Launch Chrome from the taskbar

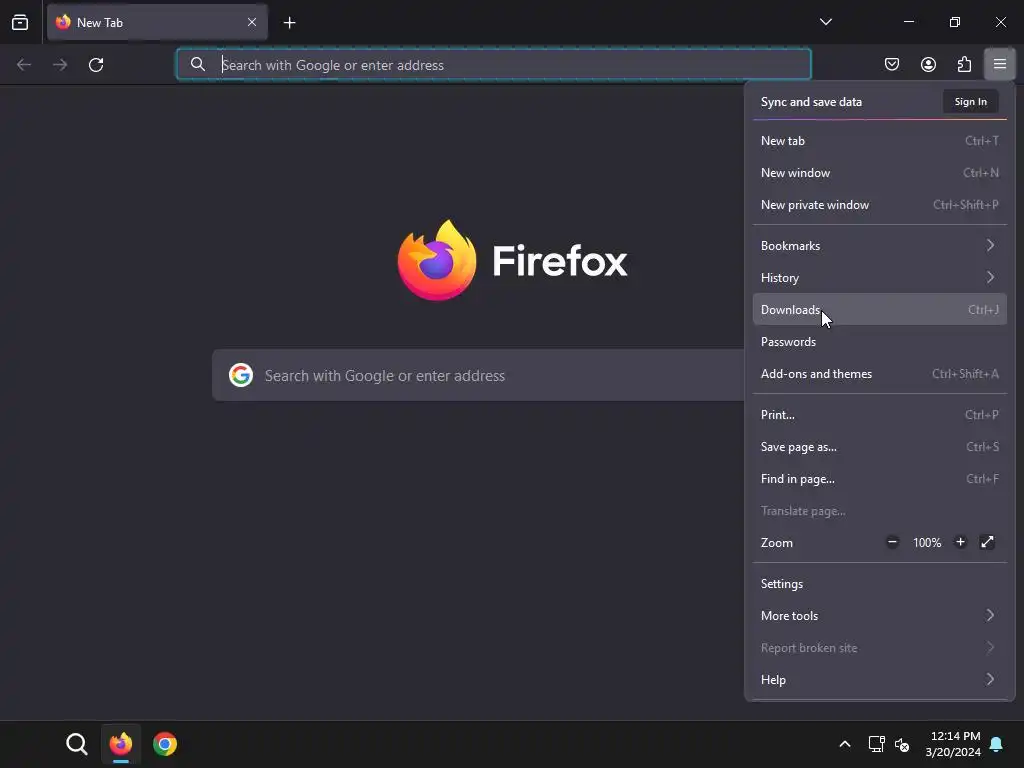pyautogui.click(x=165, y=744)
